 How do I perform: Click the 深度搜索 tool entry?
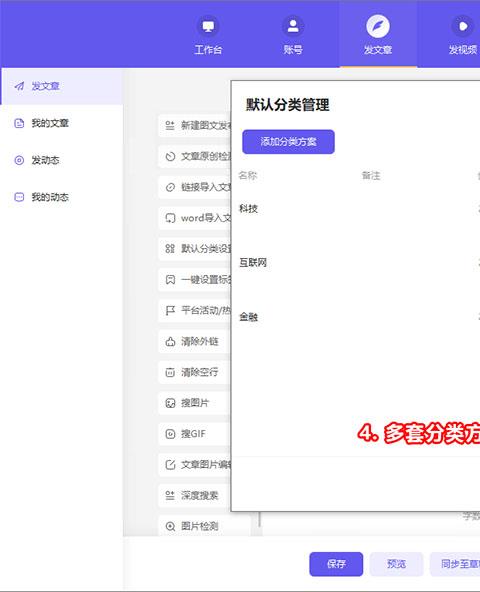194,495
